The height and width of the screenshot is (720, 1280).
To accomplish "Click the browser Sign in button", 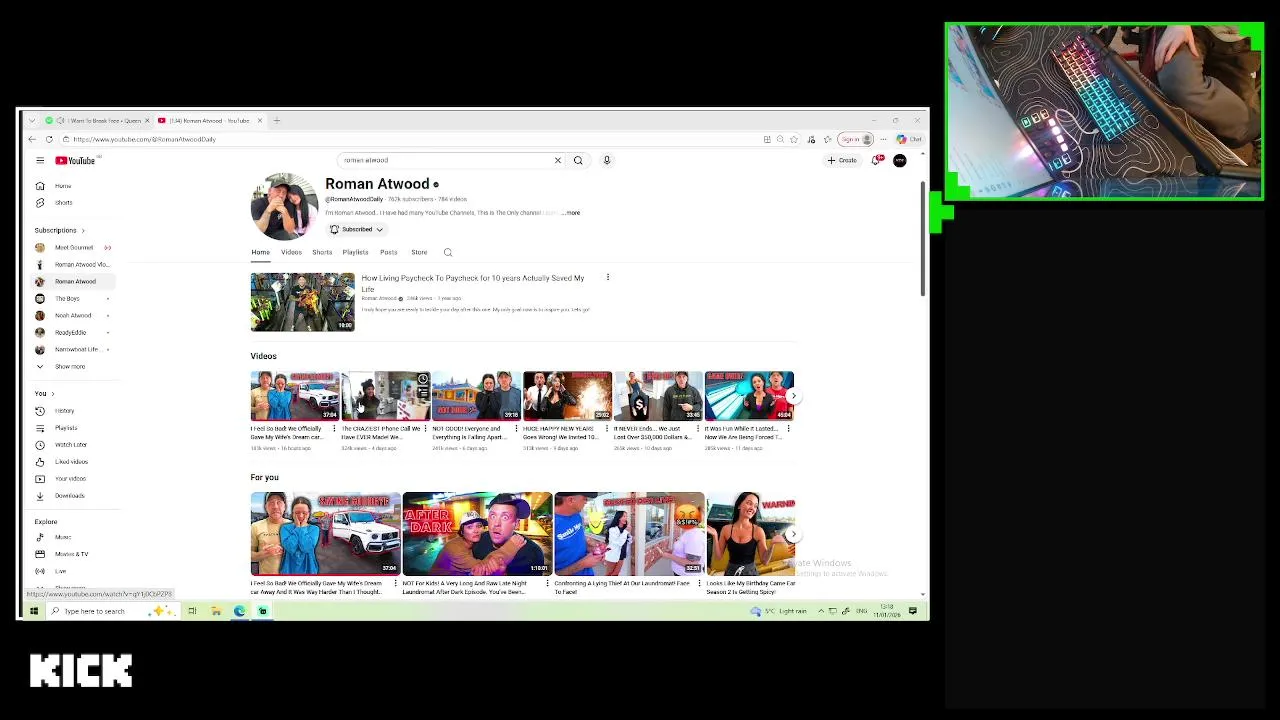I will point(856,139).
